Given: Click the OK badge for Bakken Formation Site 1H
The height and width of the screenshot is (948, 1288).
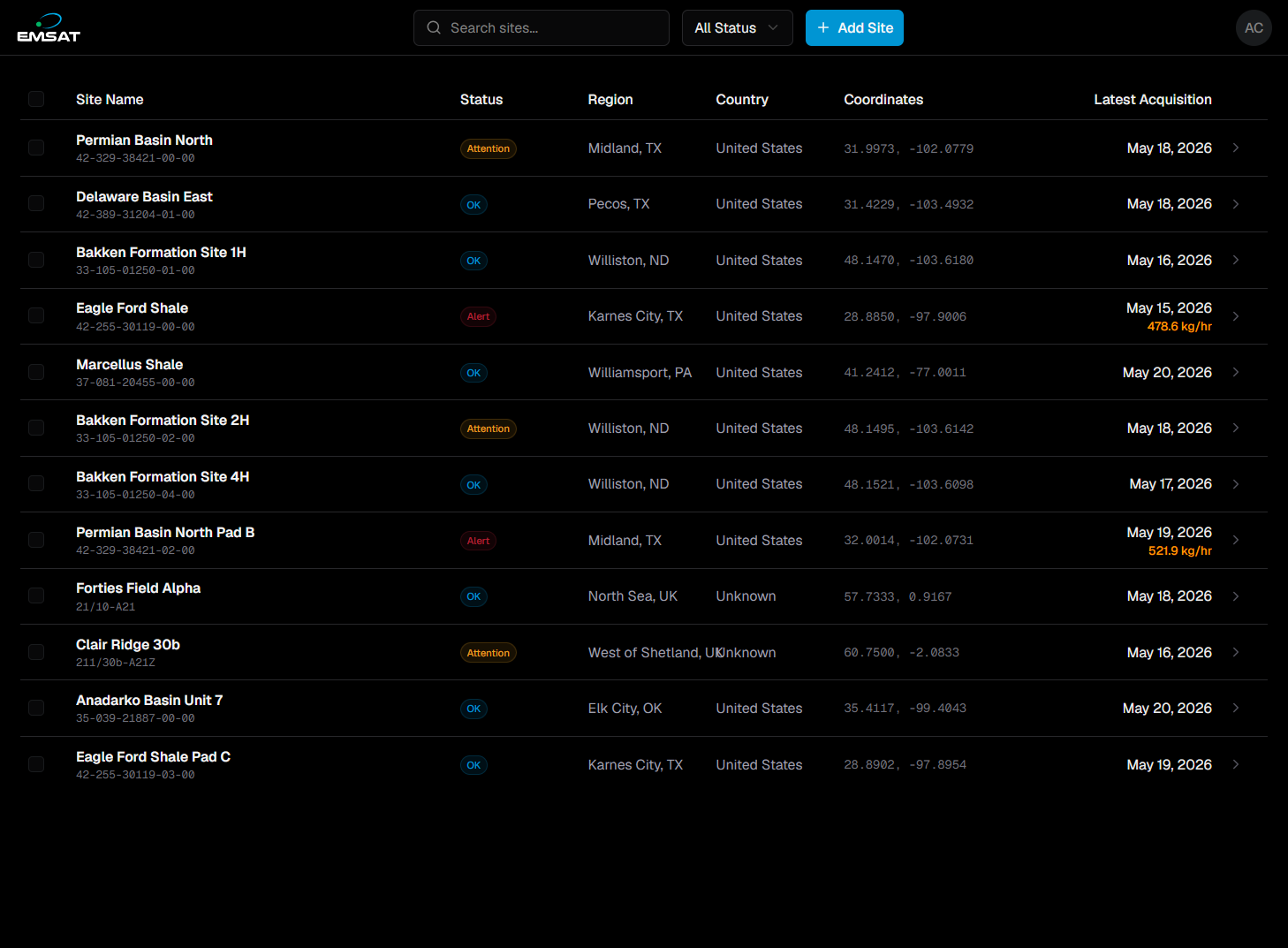Looking at the screenshot, I should pos(474,261).
